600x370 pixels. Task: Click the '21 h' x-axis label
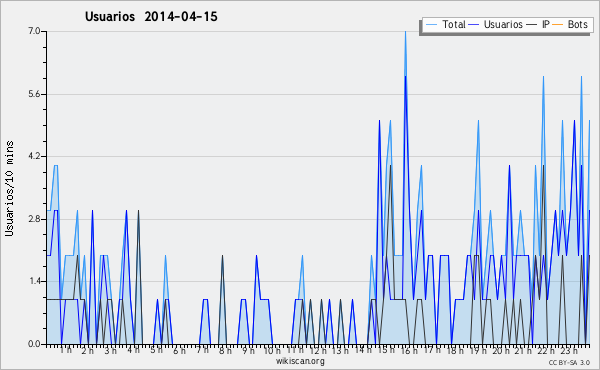523,351
